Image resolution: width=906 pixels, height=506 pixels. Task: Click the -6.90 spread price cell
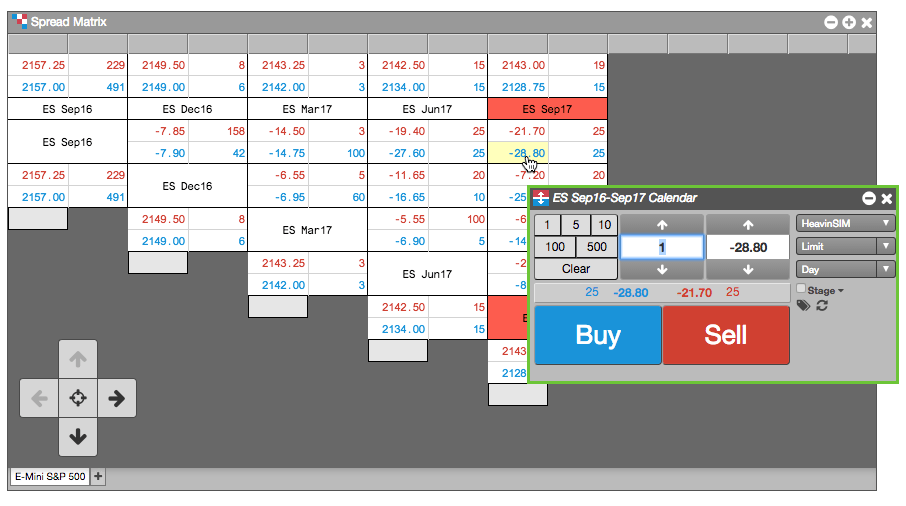[399, 241]
